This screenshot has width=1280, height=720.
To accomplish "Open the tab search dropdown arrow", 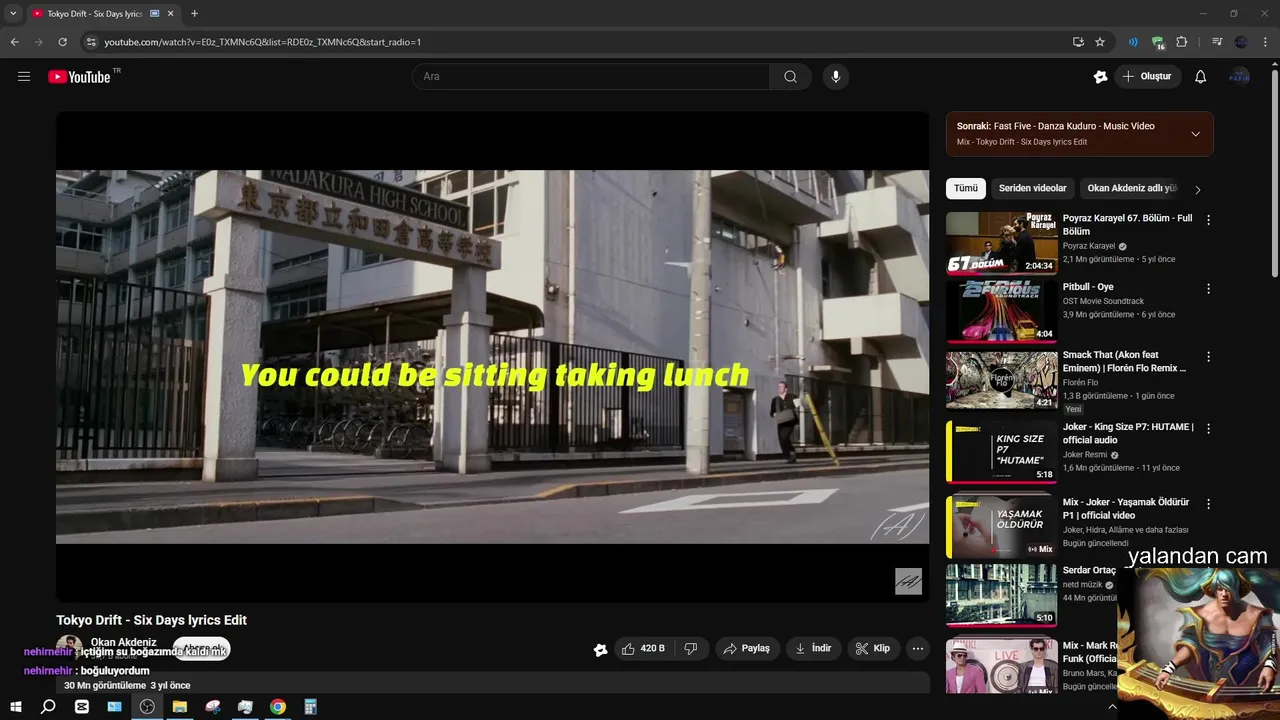I will click(x=13, y=14).
